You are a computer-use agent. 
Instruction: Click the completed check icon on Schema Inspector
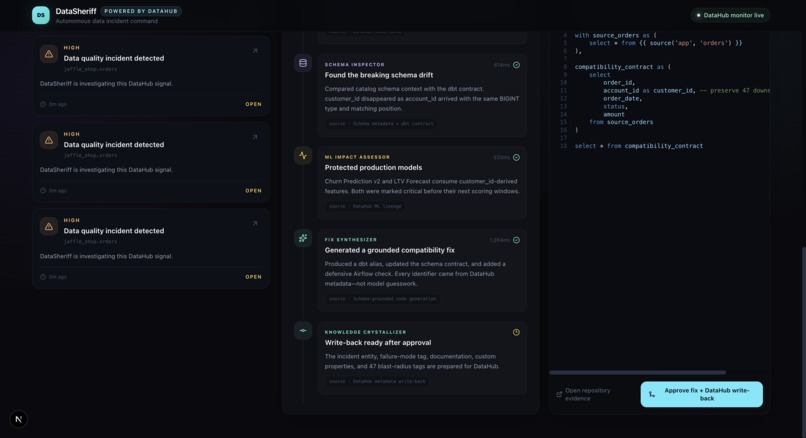point(516,65)
